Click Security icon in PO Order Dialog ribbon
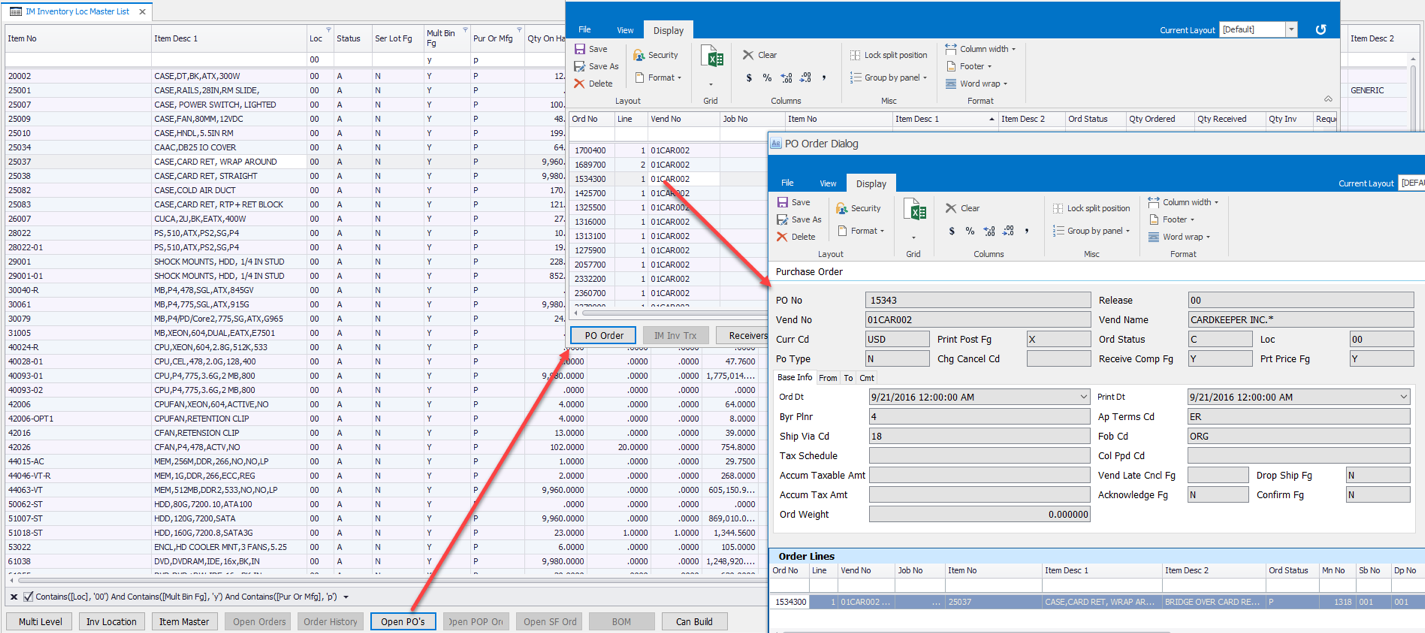This screenshot has height=633, width=1425. click(x=842, y=208)
